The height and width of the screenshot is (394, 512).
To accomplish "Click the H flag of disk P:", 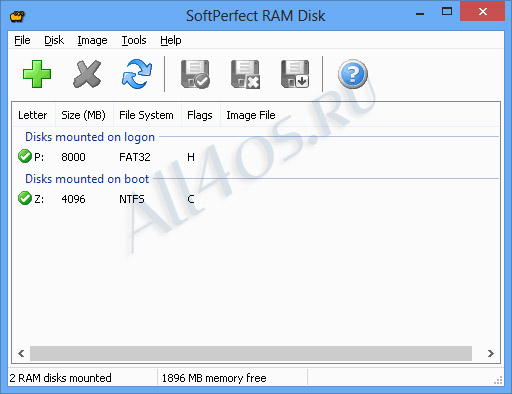I will click(191, 157).
